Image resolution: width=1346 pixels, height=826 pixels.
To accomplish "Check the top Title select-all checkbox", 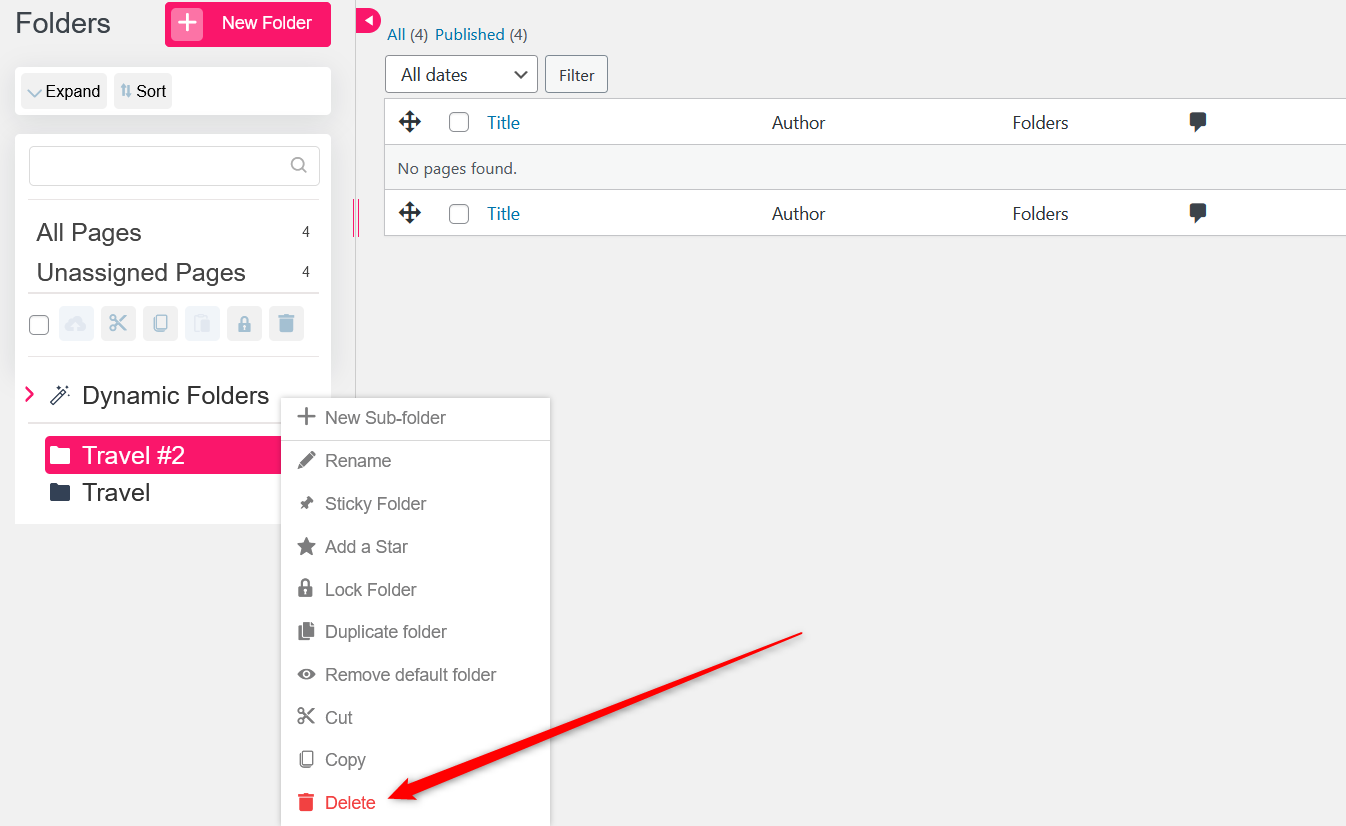I will (x=459, y=123).
